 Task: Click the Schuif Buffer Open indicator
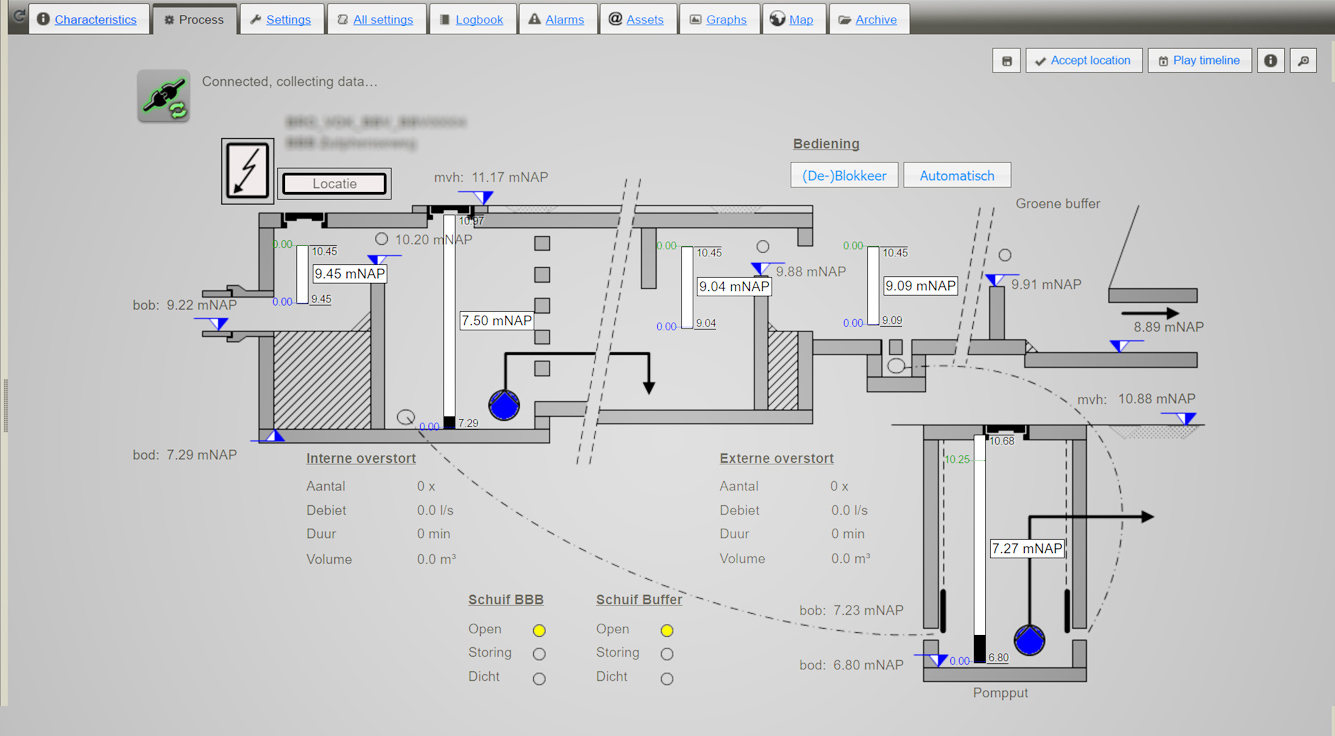pyautogui.click(x=667, y=630)
